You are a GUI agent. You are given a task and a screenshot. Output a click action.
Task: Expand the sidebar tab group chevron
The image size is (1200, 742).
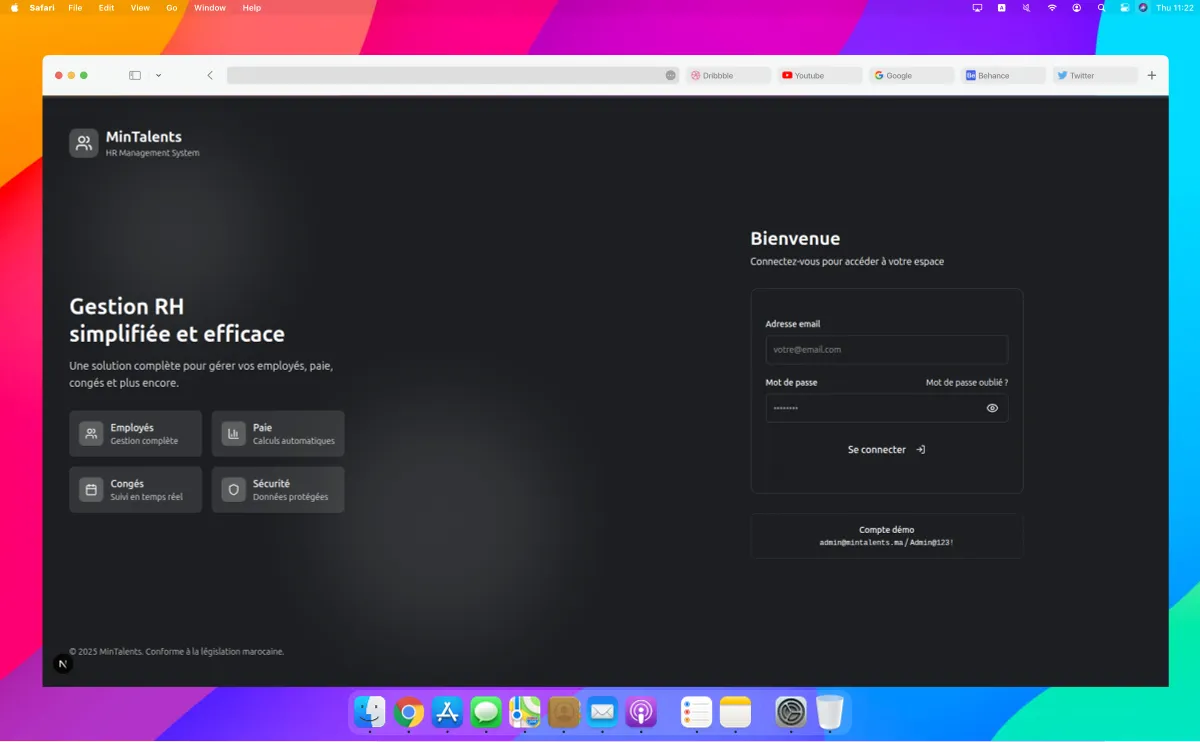tap(158, 75)
